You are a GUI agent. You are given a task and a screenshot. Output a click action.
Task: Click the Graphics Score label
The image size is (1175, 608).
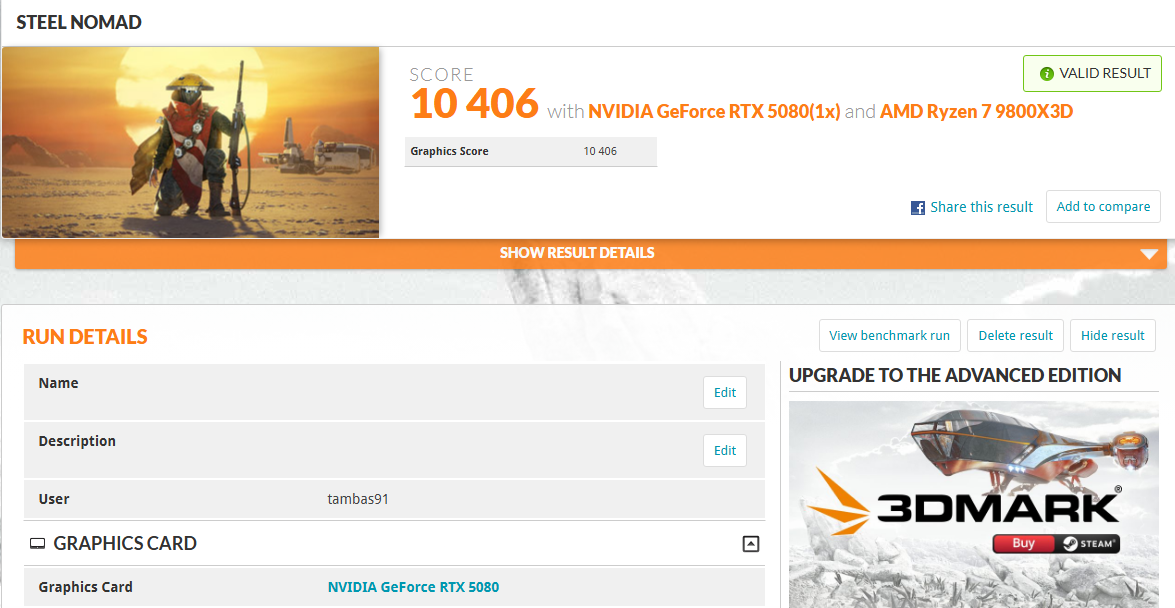(x=449, y=151)
